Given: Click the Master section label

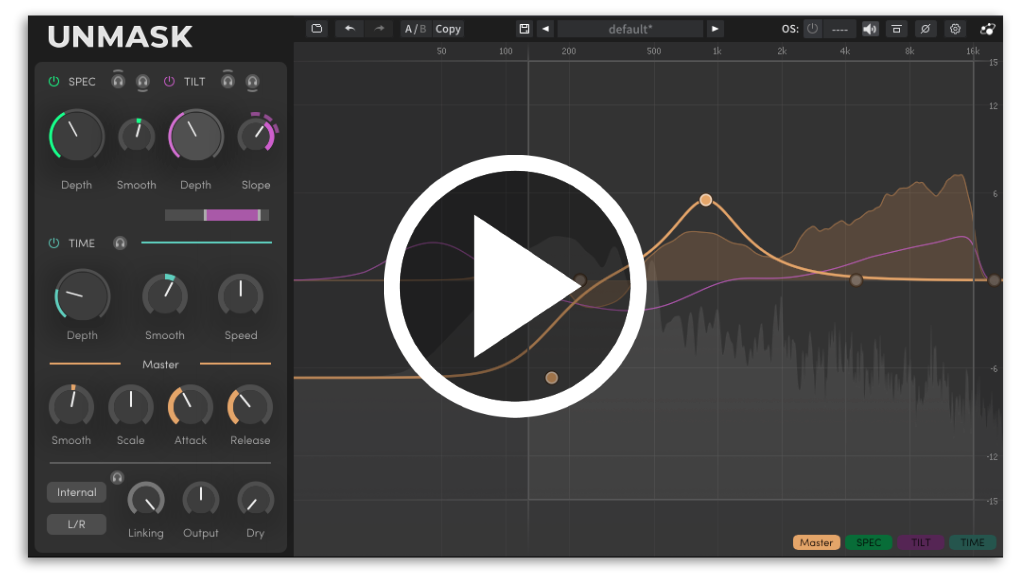Looking at the screenshot, I should tap(160, 364).
